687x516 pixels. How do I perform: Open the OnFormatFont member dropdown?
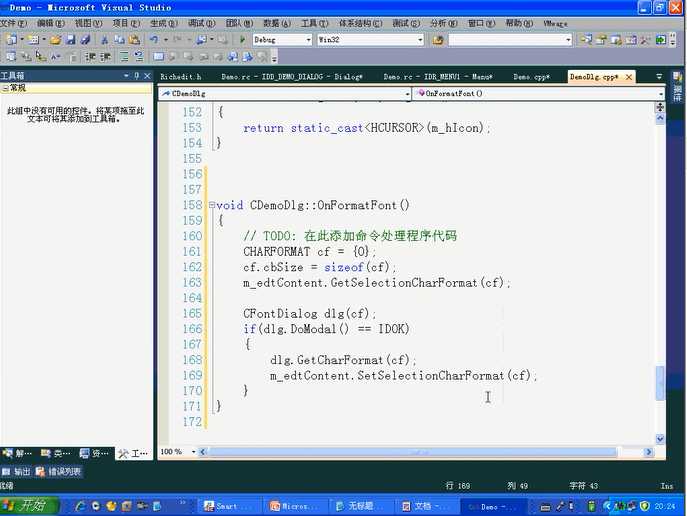pyautogui.click(x=661, y=94)
